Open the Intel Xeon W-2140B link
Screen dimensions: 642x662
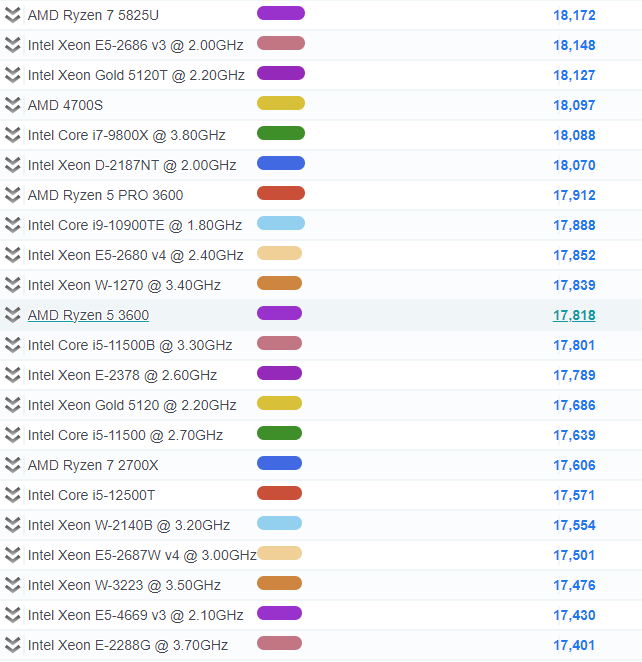[129, 525]
